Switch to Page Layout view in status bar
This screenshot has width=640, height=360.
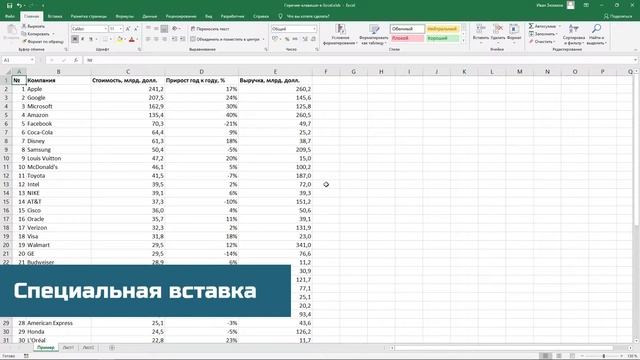click(x=559, y=356)
